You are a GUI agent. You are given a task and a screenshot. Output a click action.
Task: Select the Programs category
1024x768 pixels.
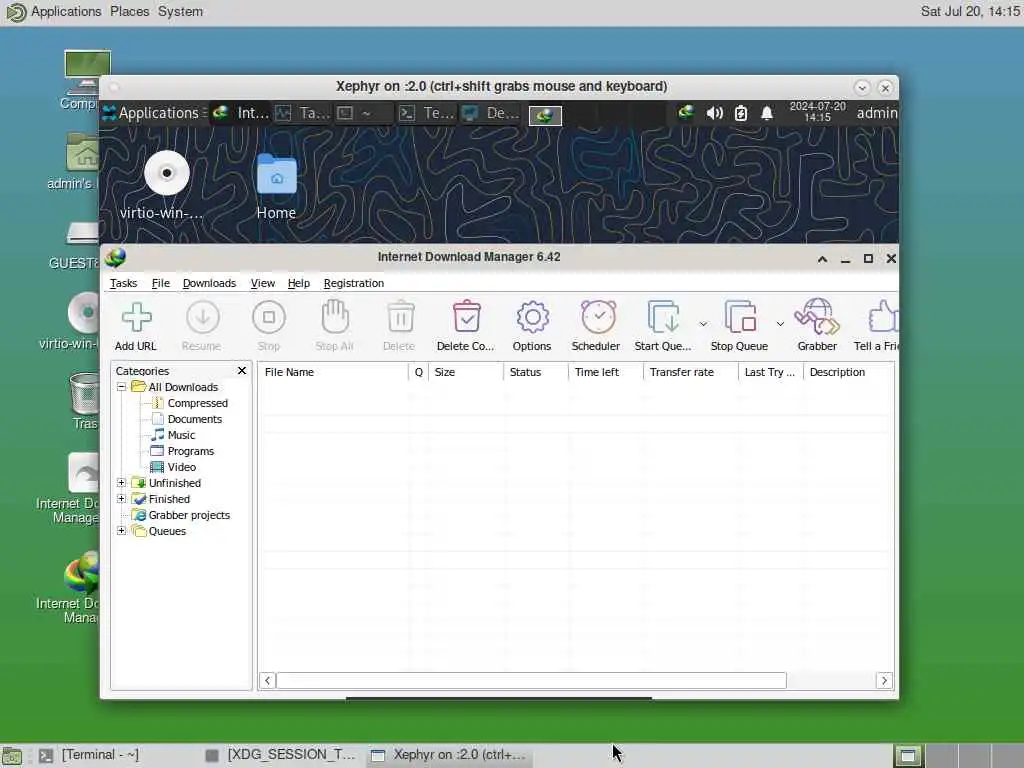pos(191,451)
